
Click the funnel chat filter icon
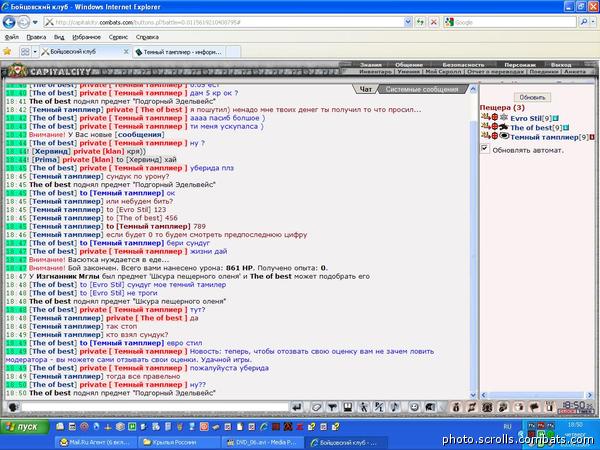click(x=332, y=407)
